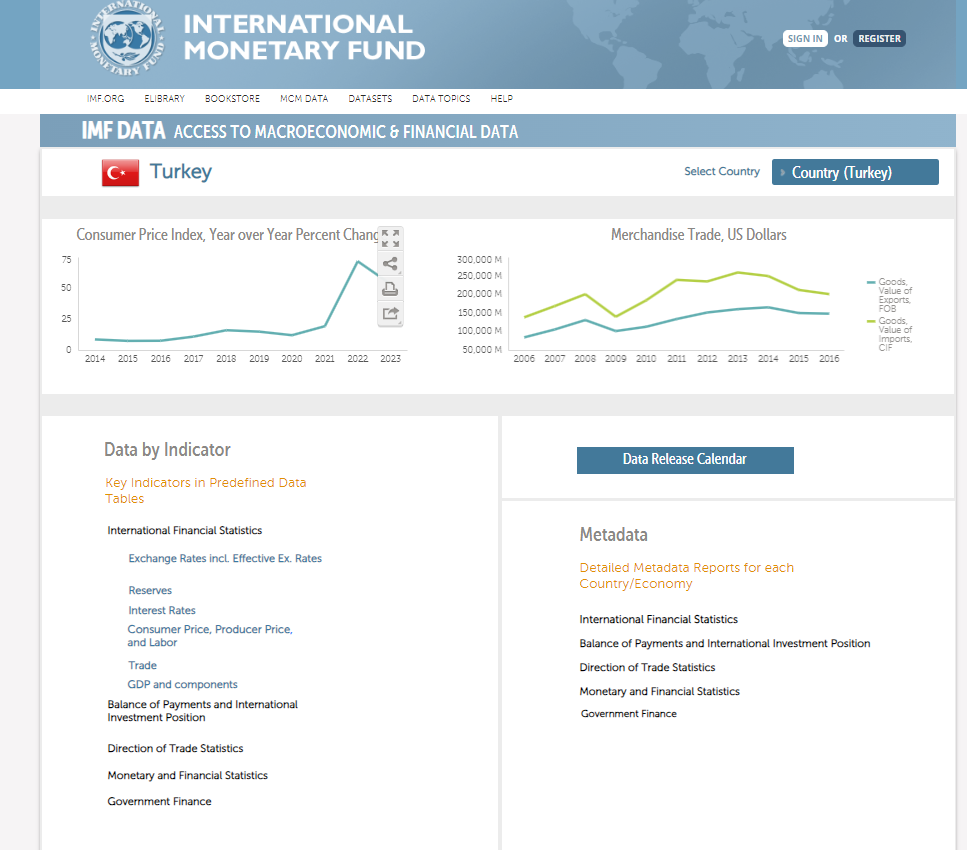Click the Merchandise Trade, US Dollars chart title
This screenshot has height=850, width=967.
pos(698,234)
